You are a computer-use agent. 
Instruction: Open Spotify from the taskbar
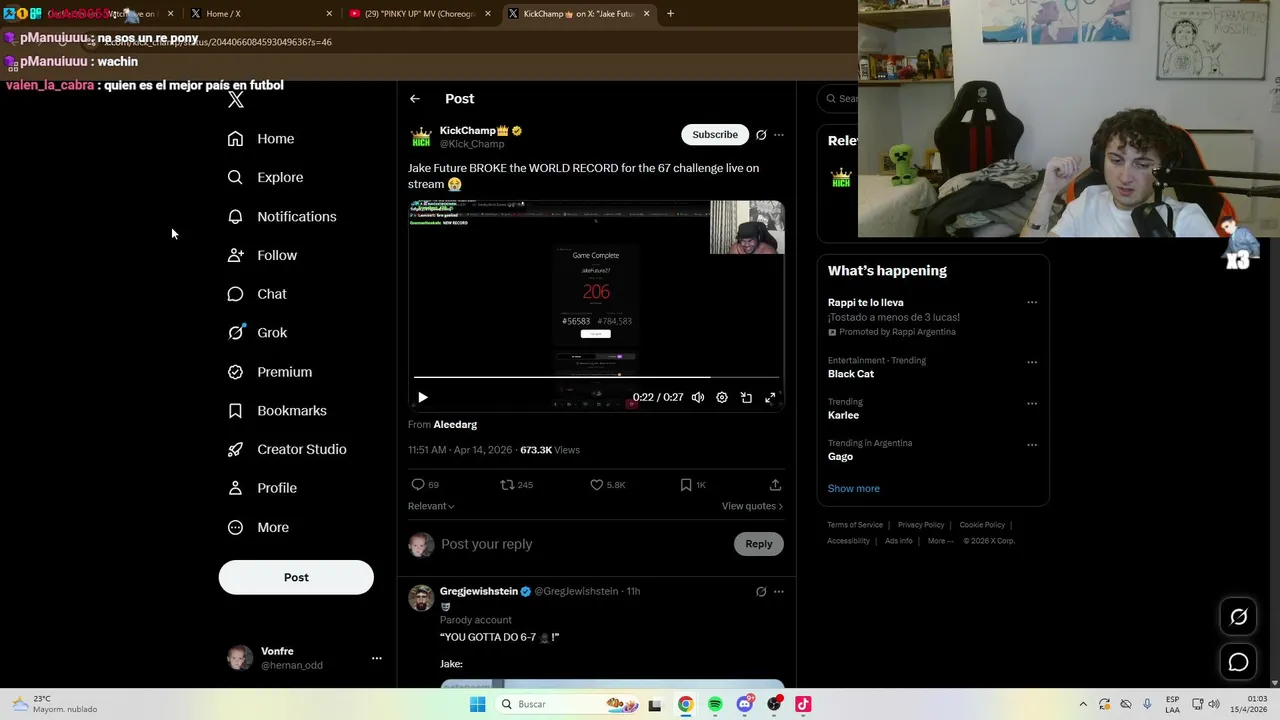tap(715, 704)
